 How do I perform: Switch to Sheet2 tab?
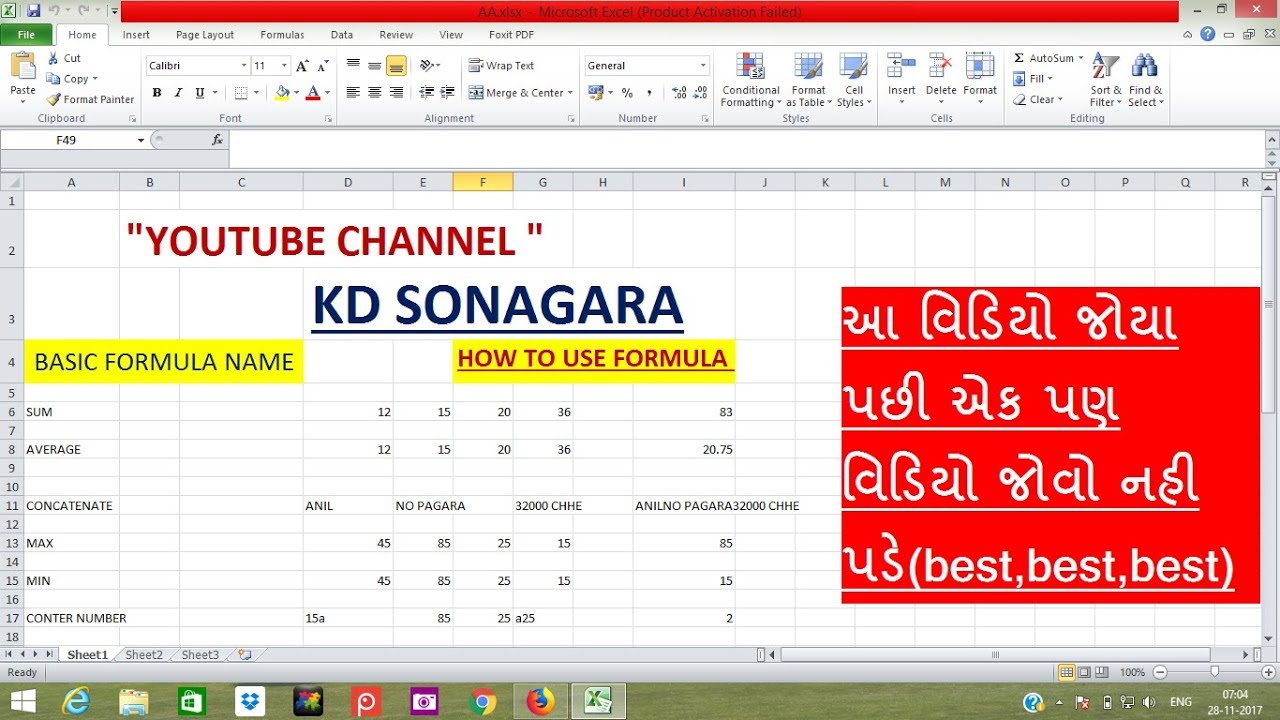coord(144,655)
